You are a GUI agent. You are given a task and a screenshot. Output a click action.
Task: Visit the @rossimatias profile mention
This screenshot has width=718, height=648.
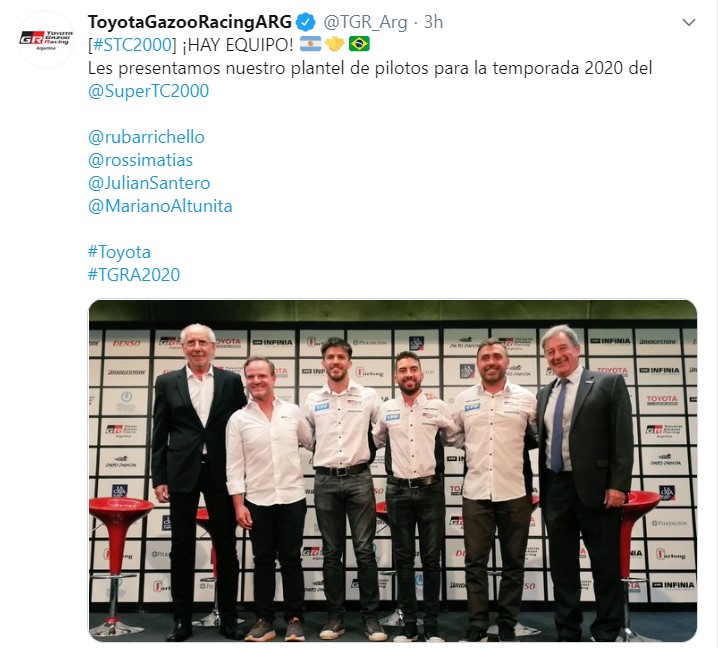click(x=140, y=160)
